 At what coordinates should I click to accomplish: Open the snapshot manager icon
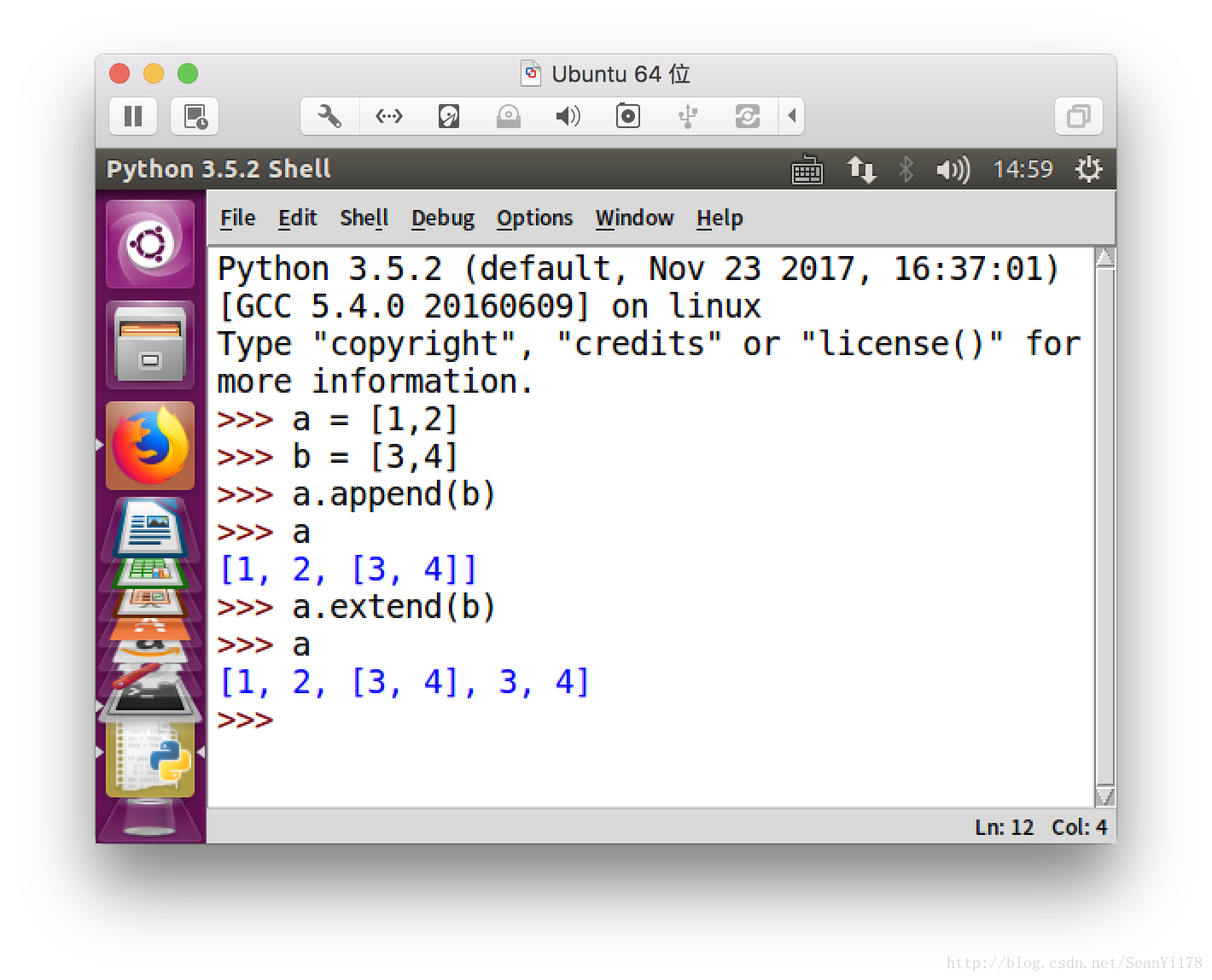coord(195,116)
